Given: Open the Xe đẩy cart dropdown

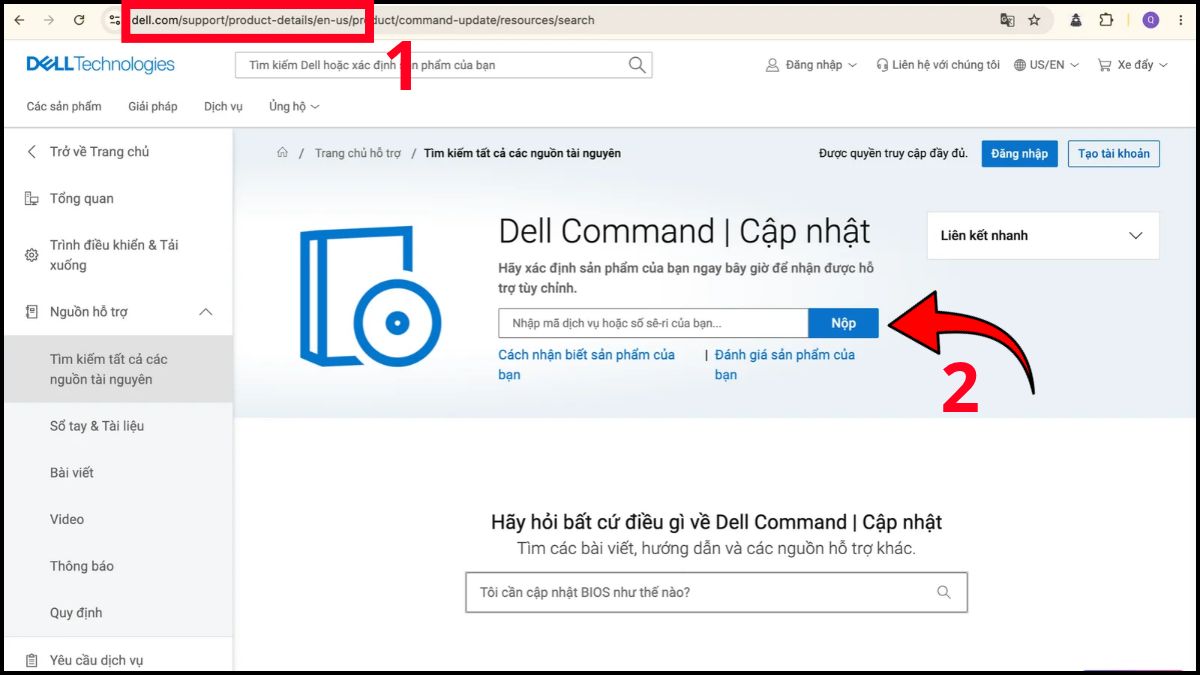Looking at the screenshot, I should point(1132,65).
